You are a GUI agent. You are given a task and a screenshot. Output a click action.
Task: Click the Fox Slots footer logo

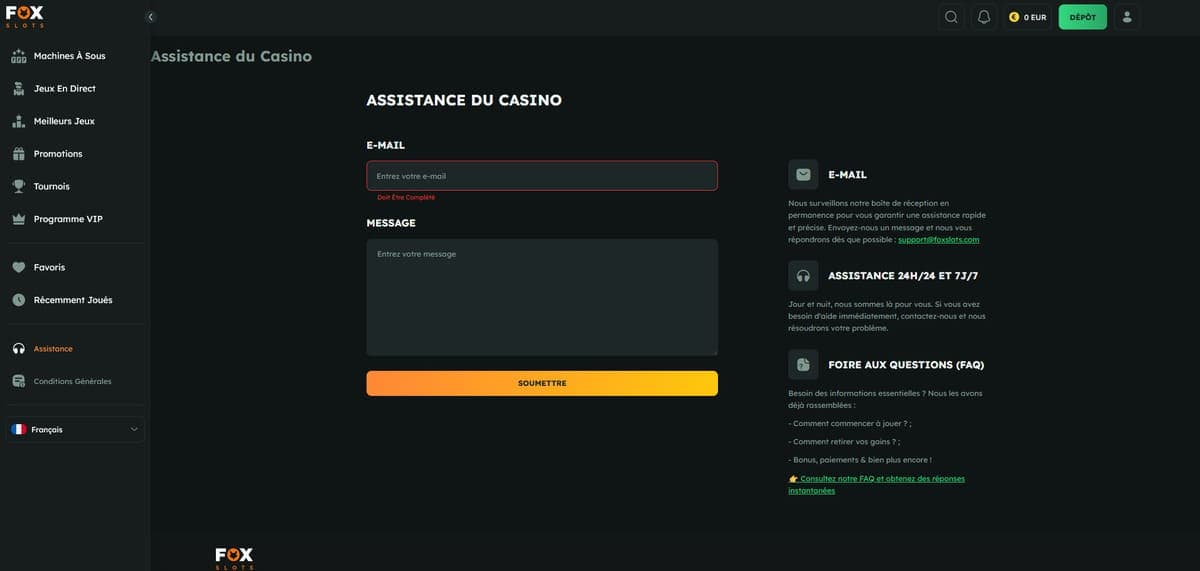(x=234, y=558)
